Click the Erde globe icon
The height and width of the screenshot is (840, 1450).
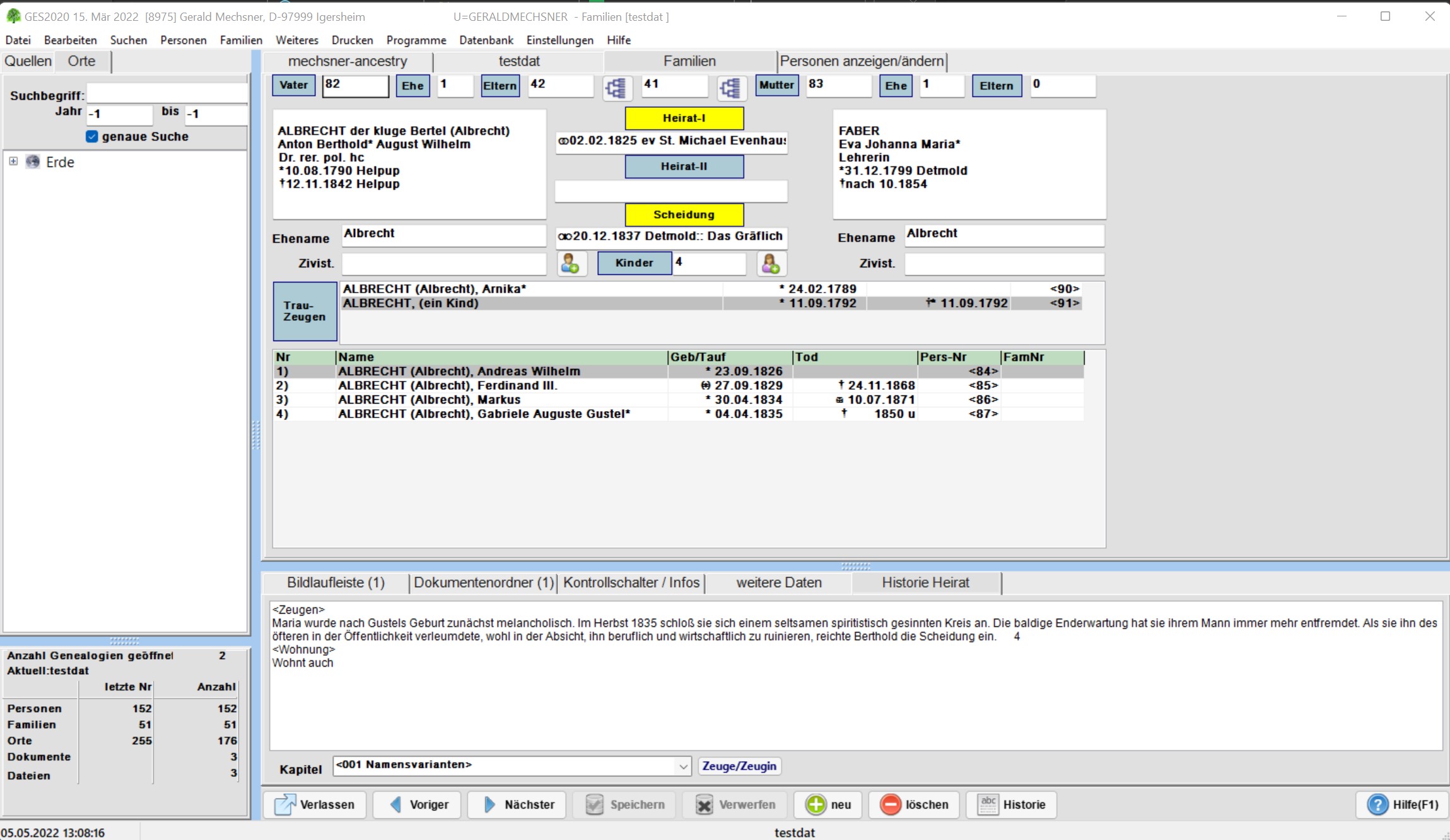(x=33, y=162)
